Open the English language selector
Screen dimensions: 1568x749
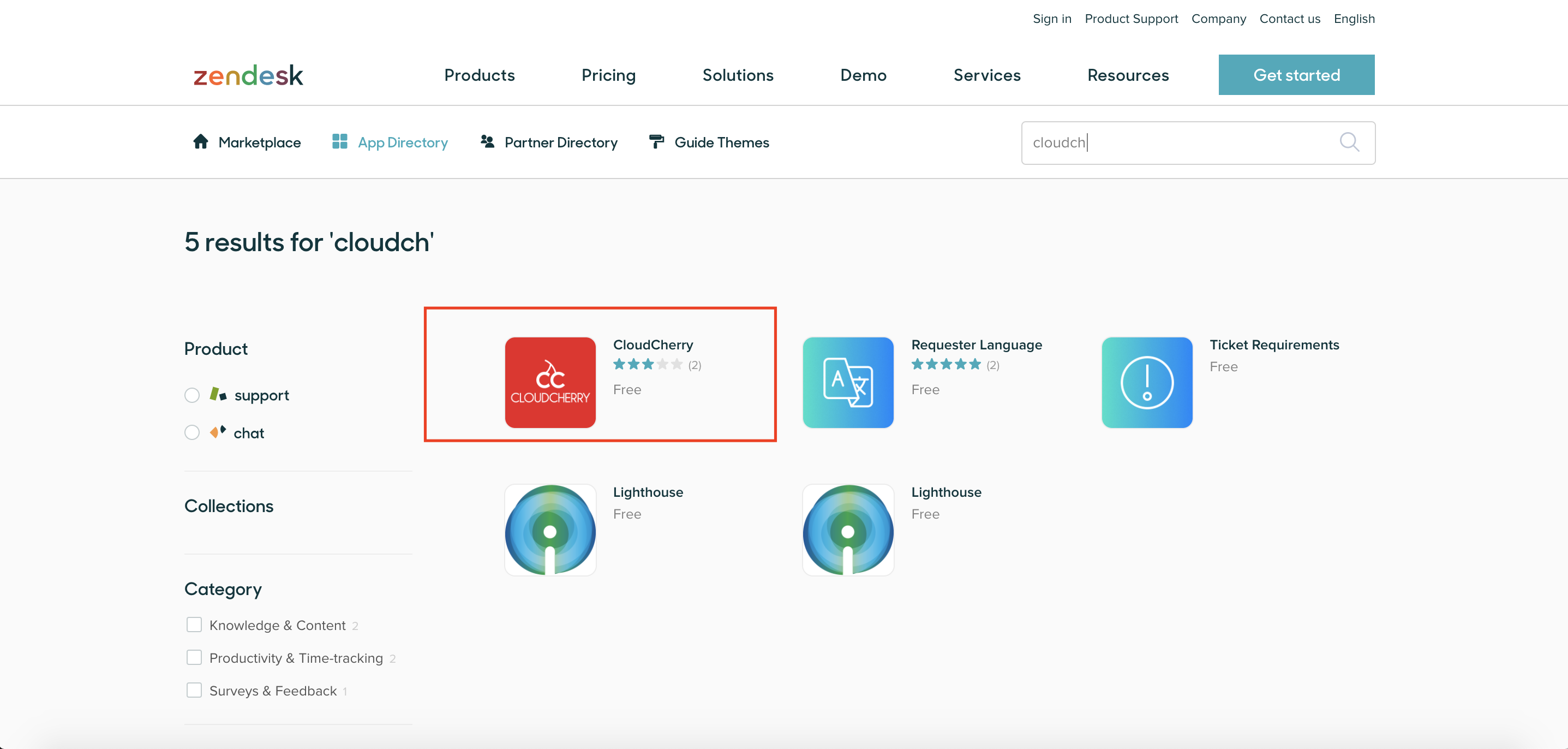tap(1354, 19)
